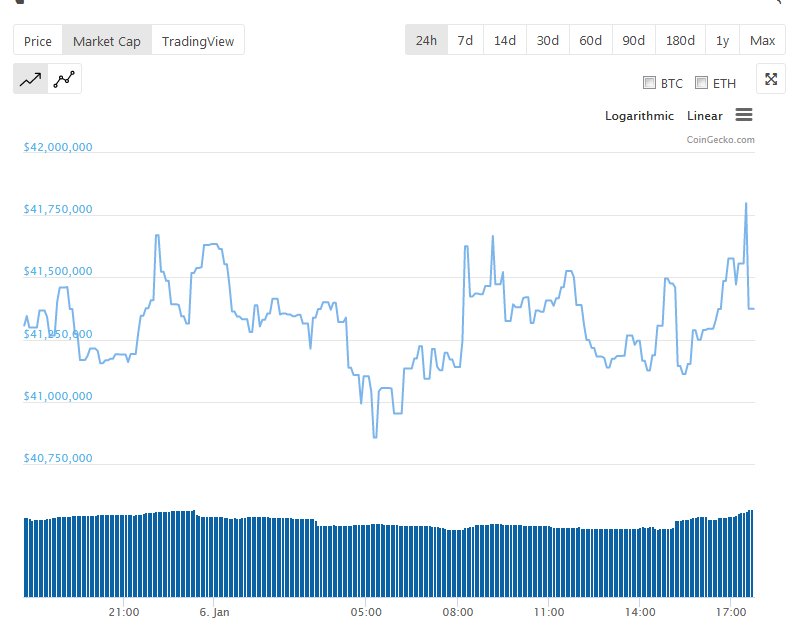
Task: Show Max time range
Action: pos(763,40)
